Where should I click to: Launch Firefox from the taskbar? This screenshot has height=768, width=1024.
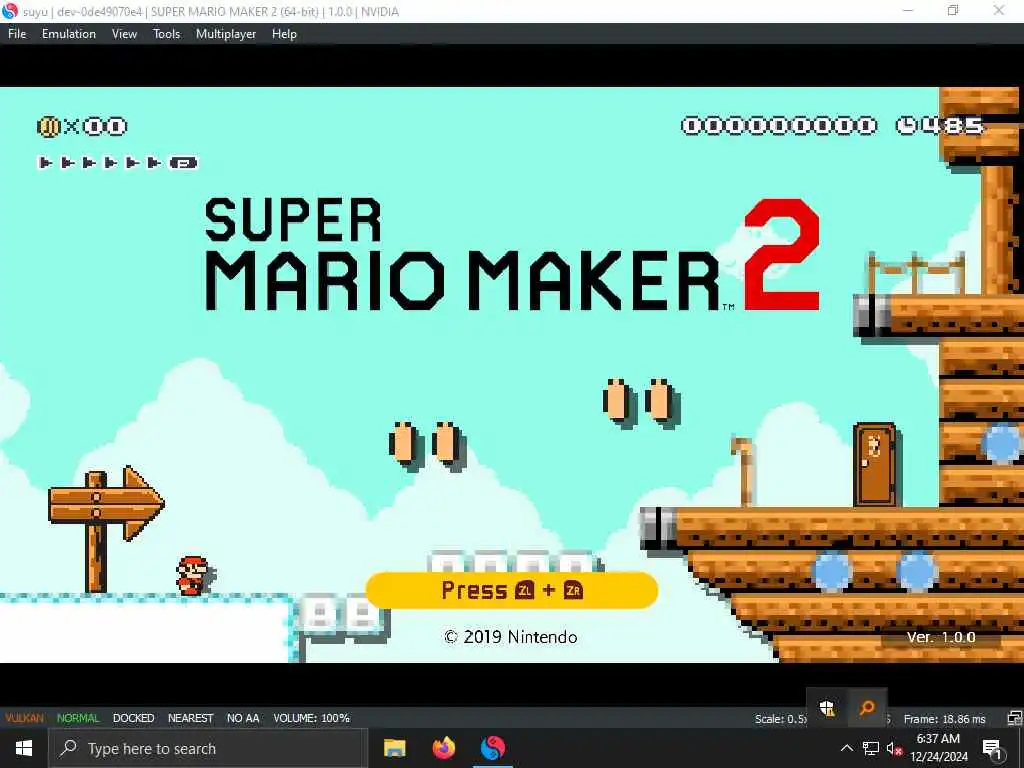pyautogui.click(x=444, y=748)
